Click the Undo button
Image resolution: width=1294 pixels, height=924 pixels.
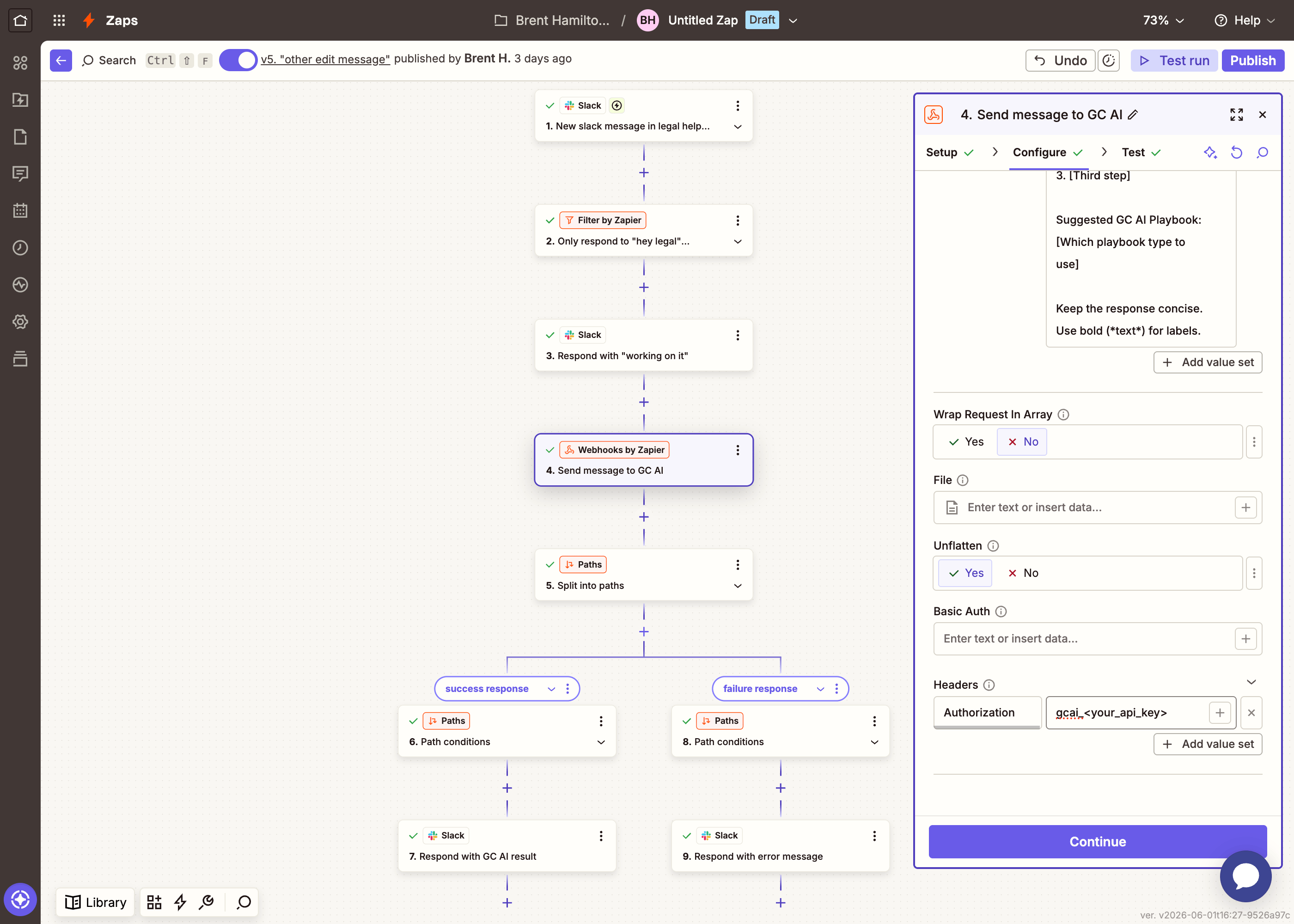(x=1060, y=60)
